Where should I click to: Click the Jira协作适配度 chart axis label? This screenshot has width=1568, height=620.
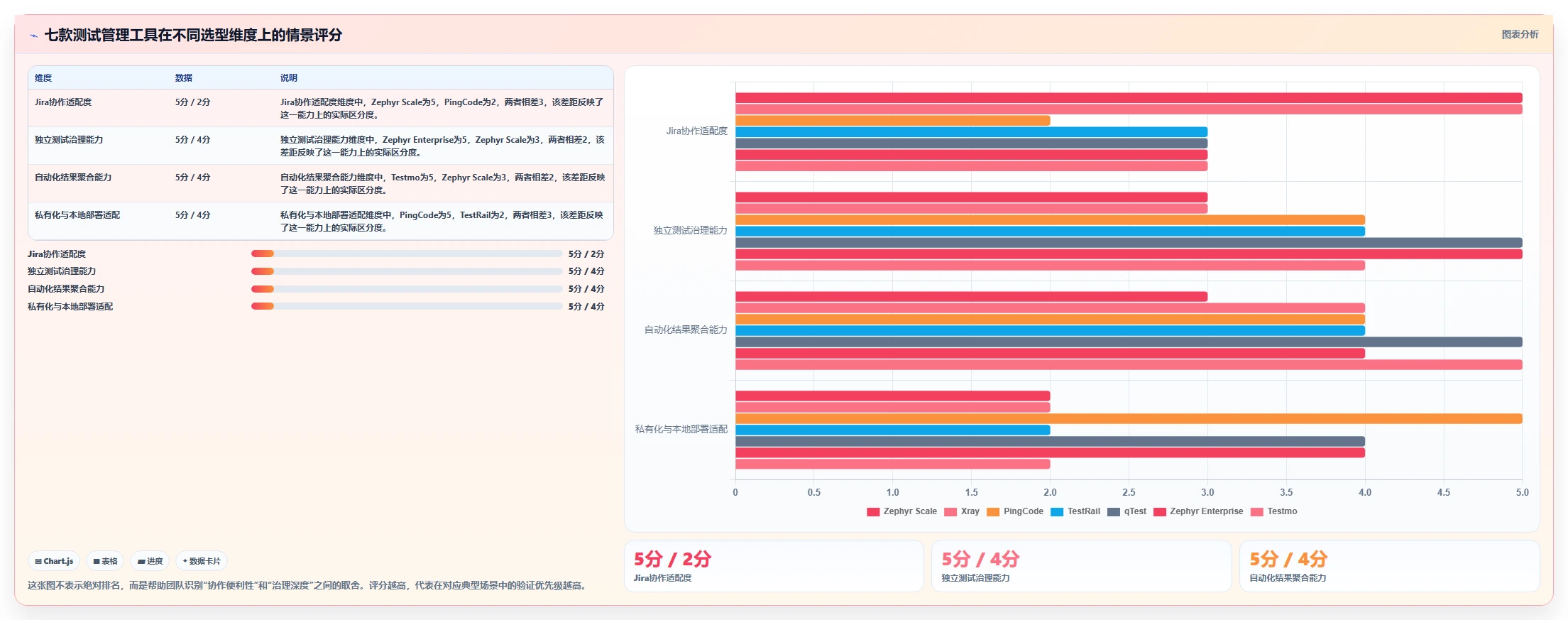point(696,131)
